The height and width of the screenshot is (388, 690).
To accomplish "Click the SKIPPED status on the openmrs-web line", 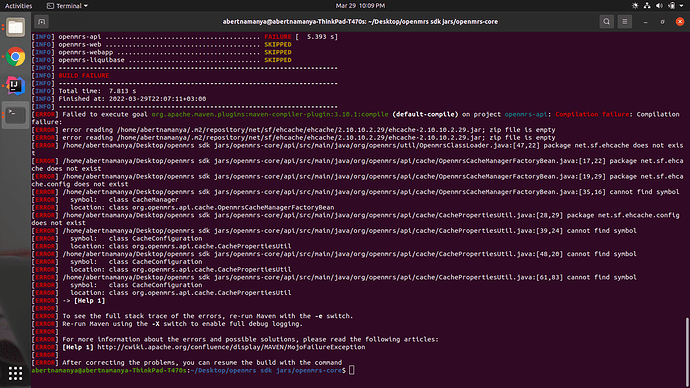I will (278, 44).
